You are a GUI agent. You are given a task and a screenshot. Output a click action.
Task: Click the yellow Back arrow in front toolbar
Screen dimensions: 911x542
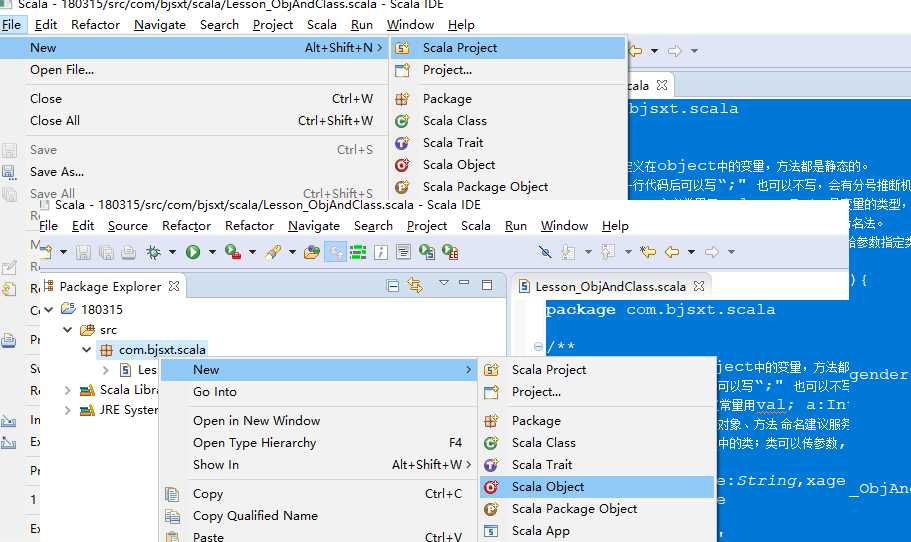(672, 252)
